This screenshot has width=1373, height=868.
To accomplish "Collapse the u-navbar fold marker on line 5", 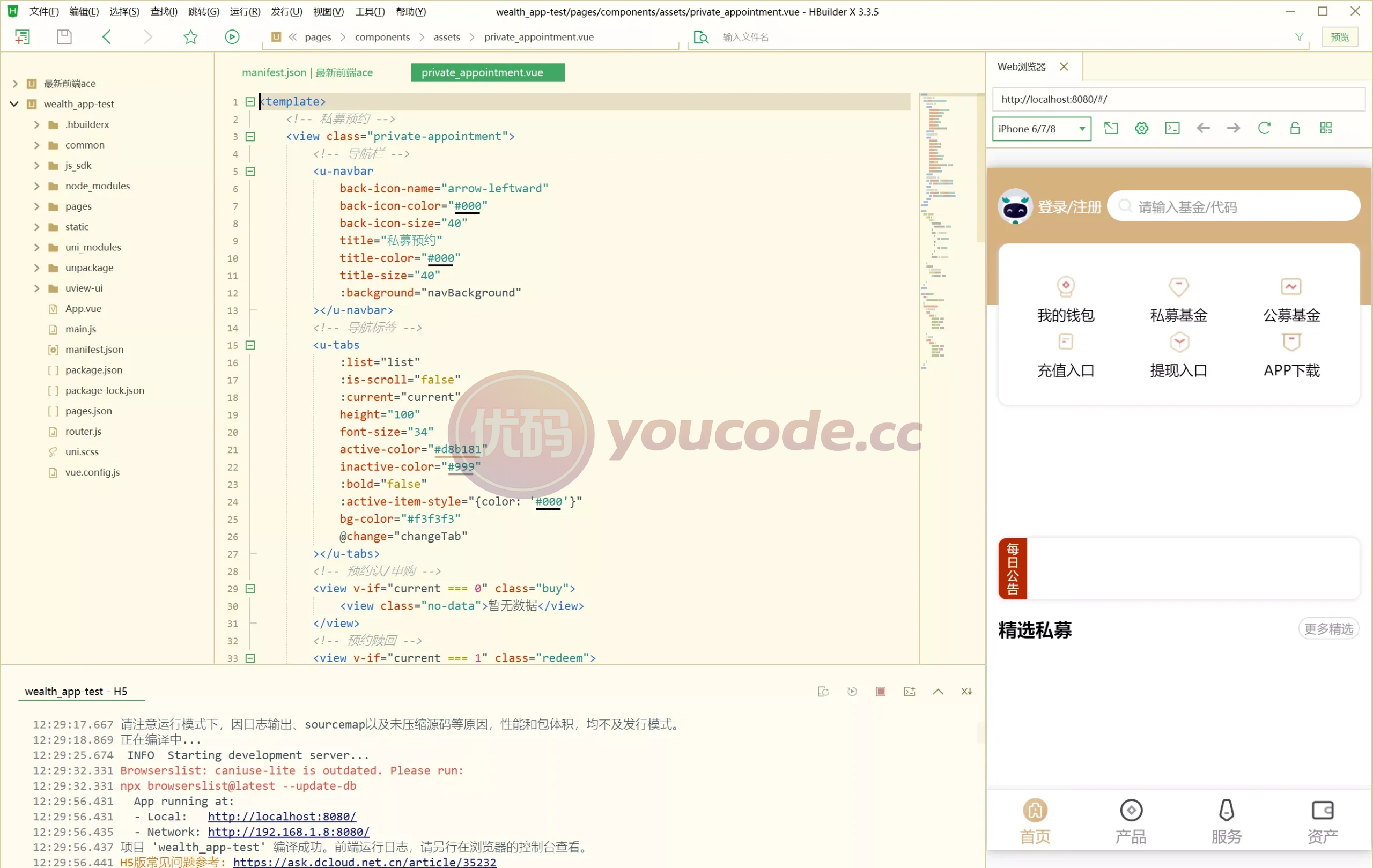I will [250, 171].
